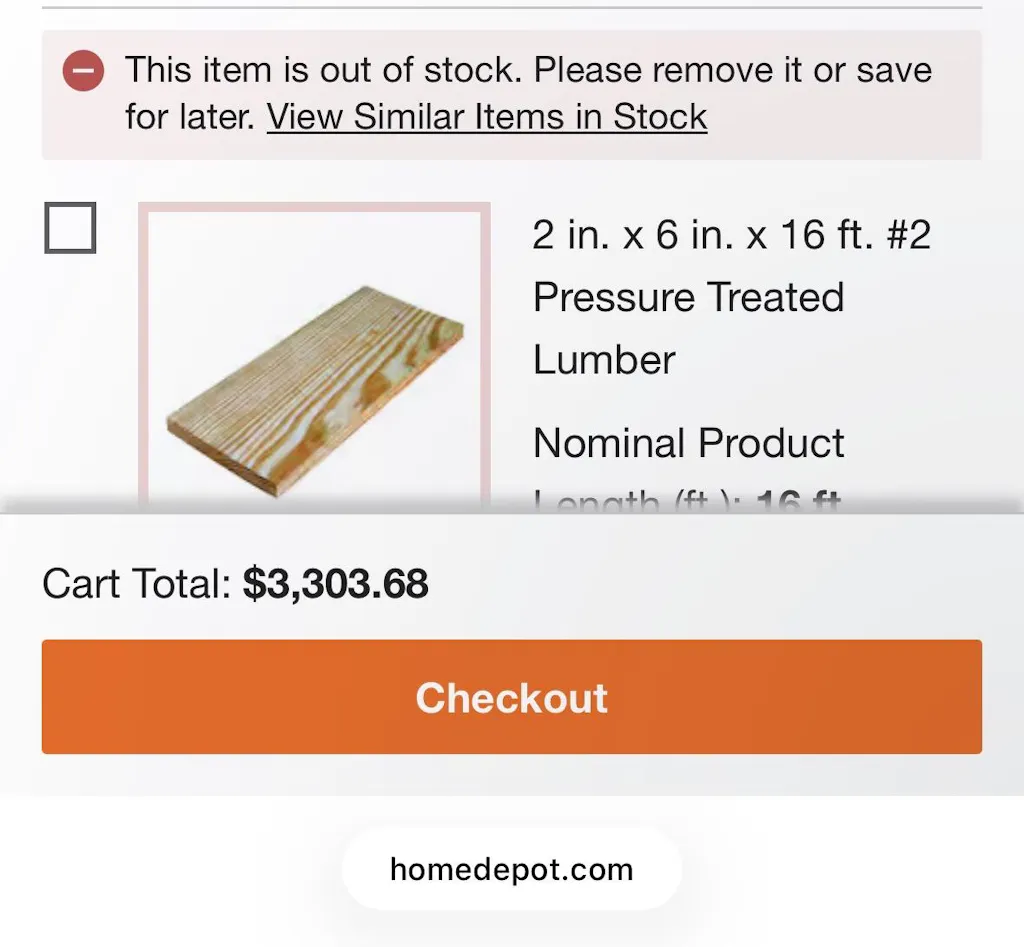The height and width of the screenshot is (947, 1024).
Task: Click the pink border of the product image
Action: 144,350
